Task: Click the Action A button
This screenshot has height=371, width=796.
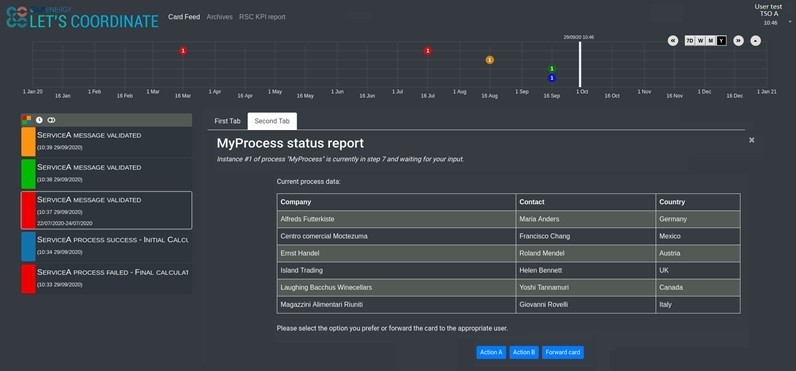Action: (x=491, y=352)
